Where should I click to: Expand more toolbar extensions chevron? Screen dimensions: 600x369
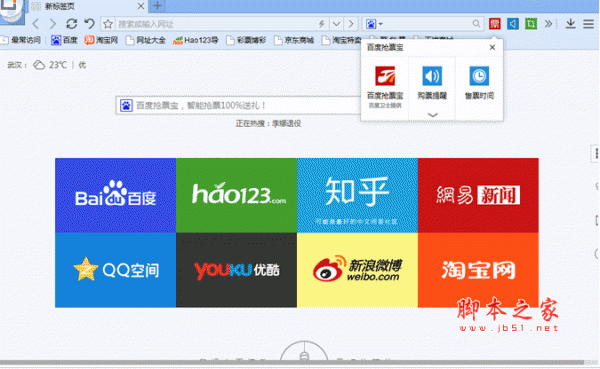click(548, 24)
